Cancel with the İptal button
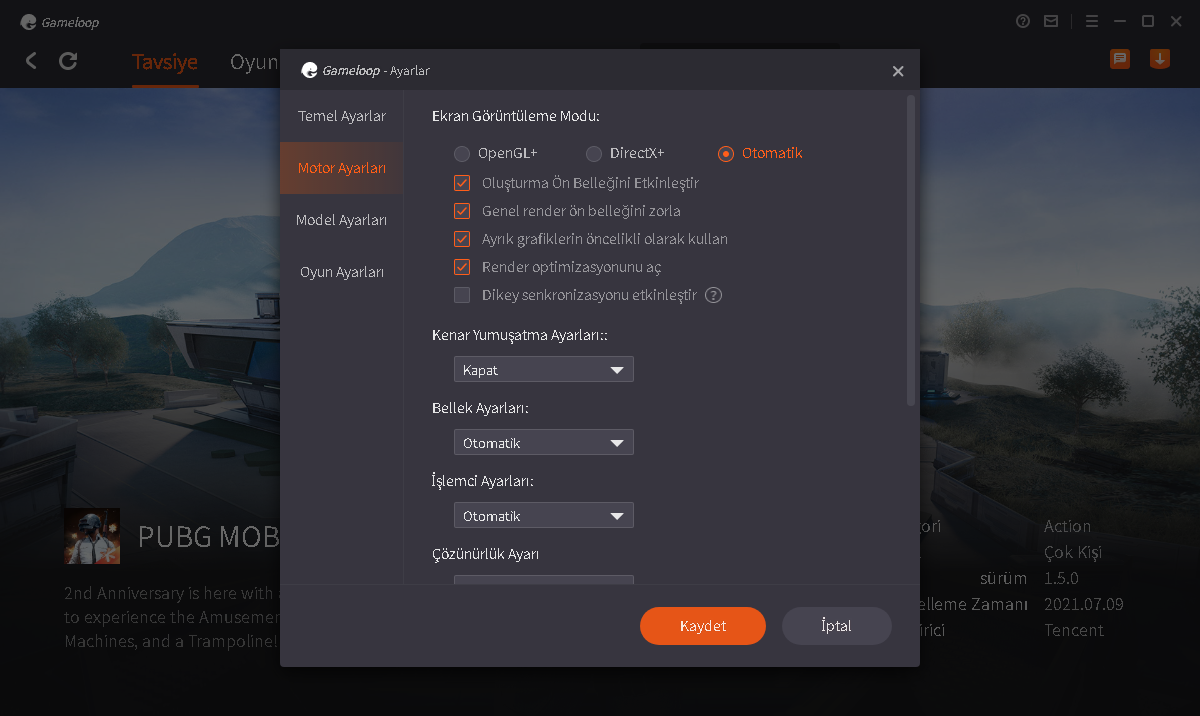 coord(836,626)
